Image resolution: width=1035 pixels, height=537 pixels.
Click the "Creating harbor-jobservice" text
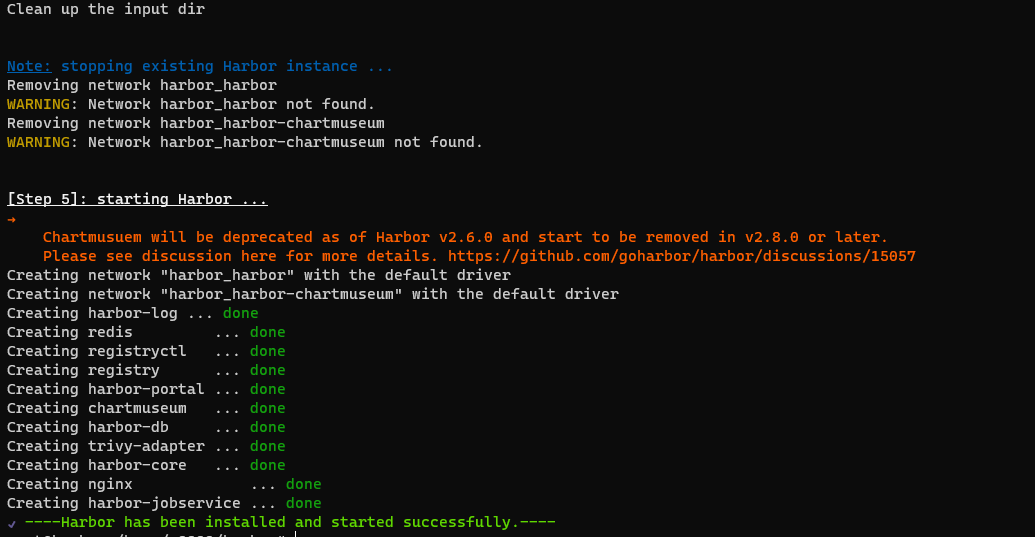(x=123, y=503)
